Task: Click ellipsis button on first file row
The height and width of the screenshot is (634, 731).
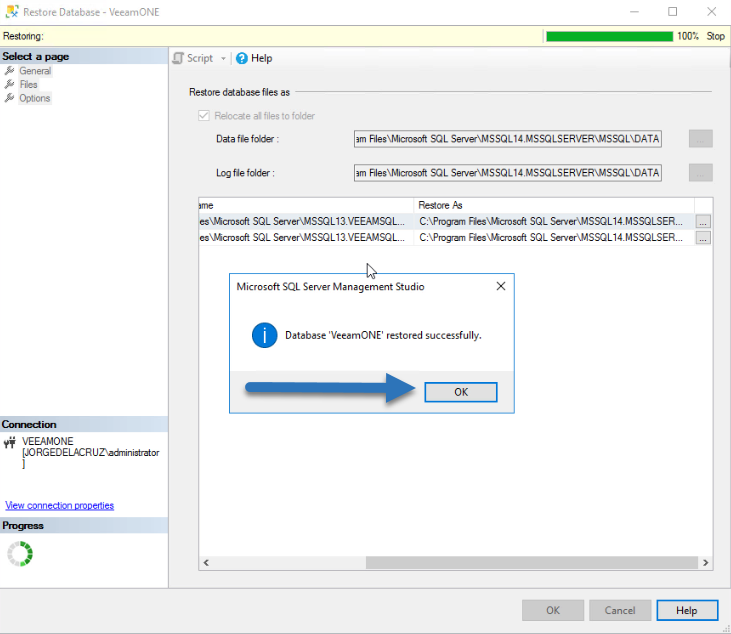Action: coord(703,222)
